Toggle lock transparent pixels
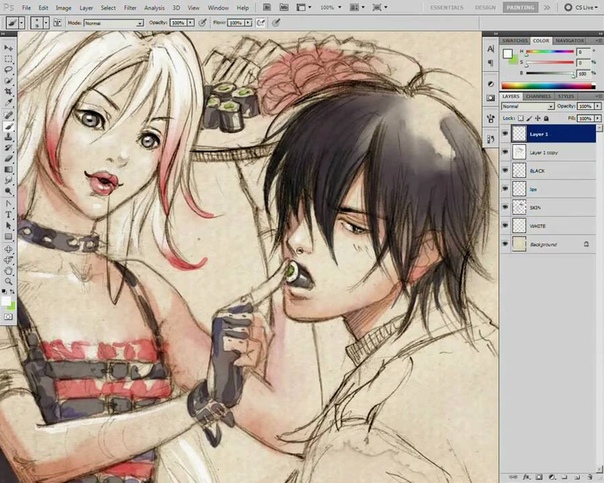Viewport: 604px width, 483px height. (521, 118)
